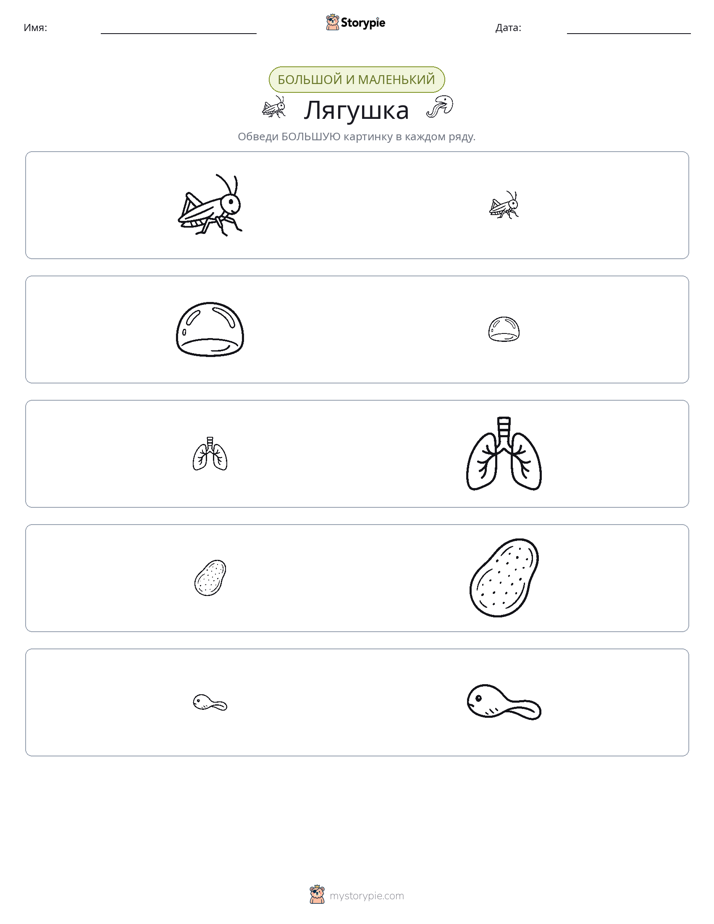This screenshot has width=714, height=924.
Task: Select the large frog egg dome
Action: point(210,329)
